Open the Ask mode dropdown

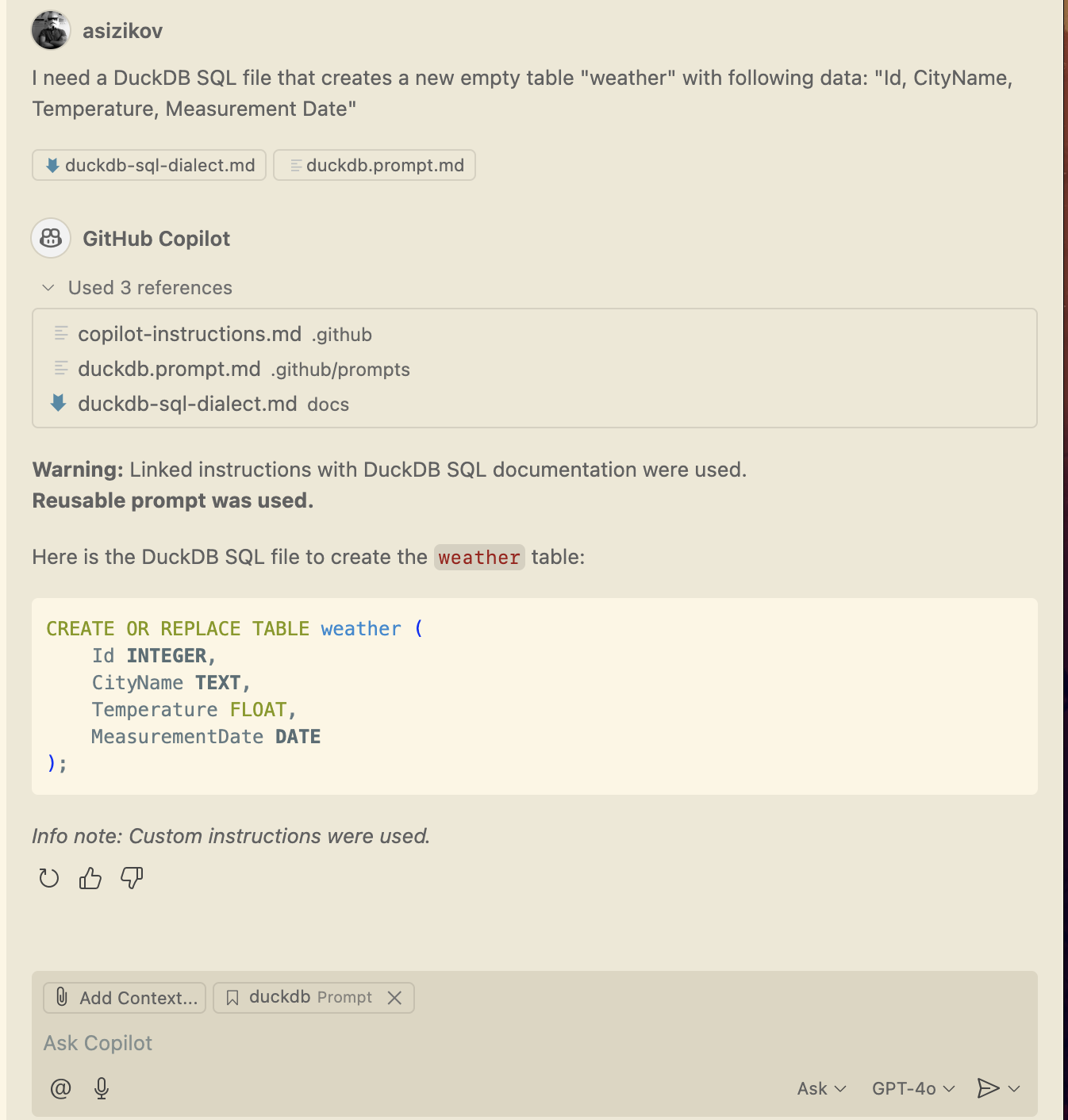820,1088
